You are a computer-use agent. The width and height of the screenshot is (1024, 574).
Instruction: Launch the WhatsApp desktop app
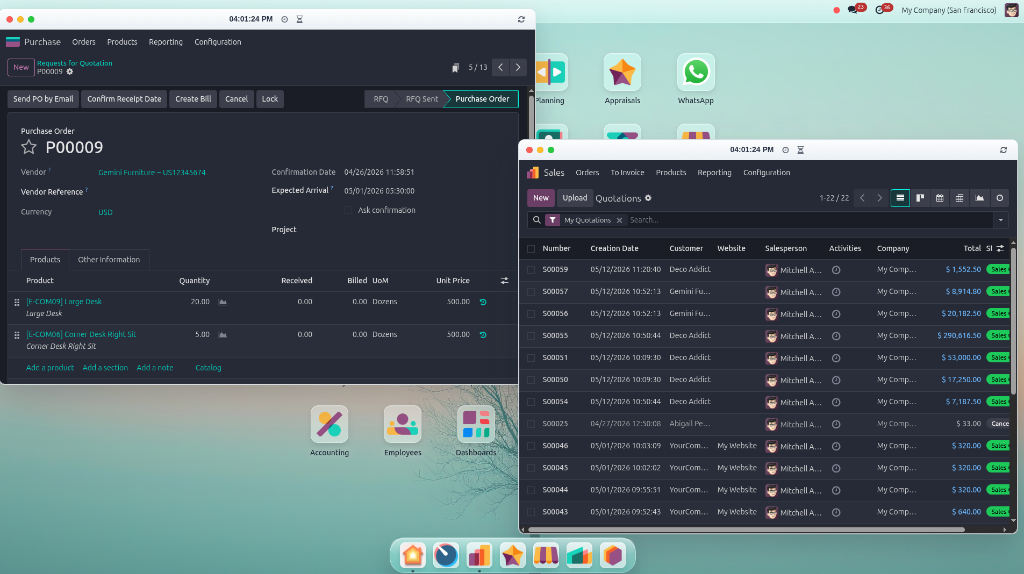point(696,72)
